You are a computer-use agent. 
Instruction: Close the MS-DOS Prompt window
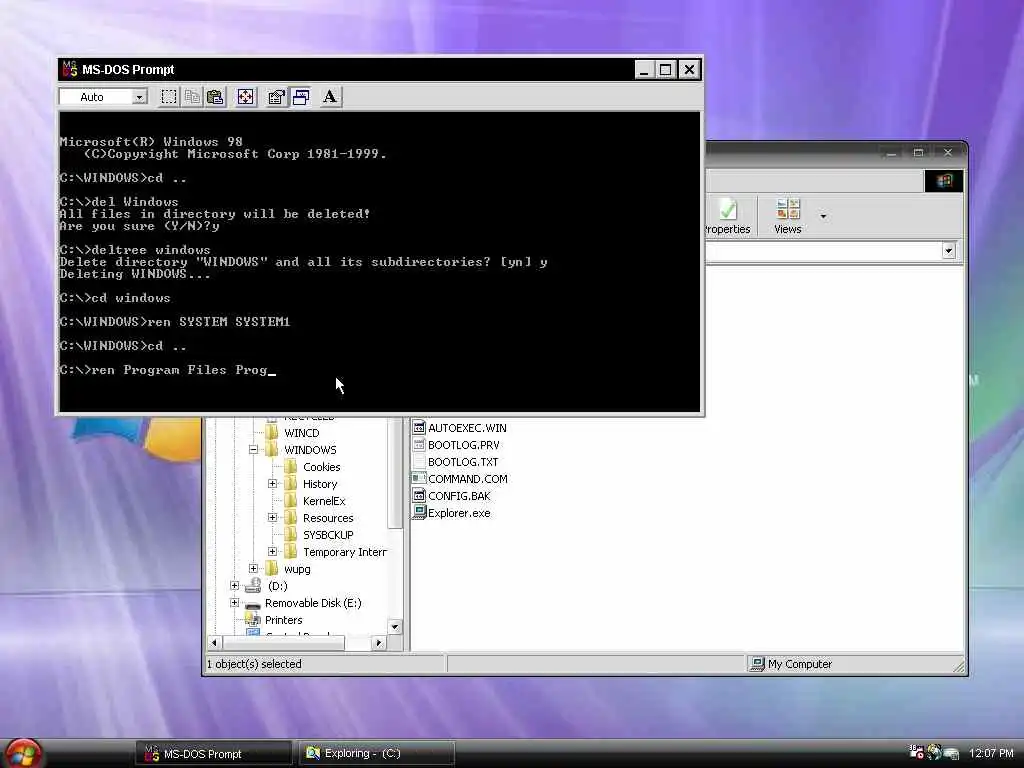pyautogui.click(x=689, y=69)
